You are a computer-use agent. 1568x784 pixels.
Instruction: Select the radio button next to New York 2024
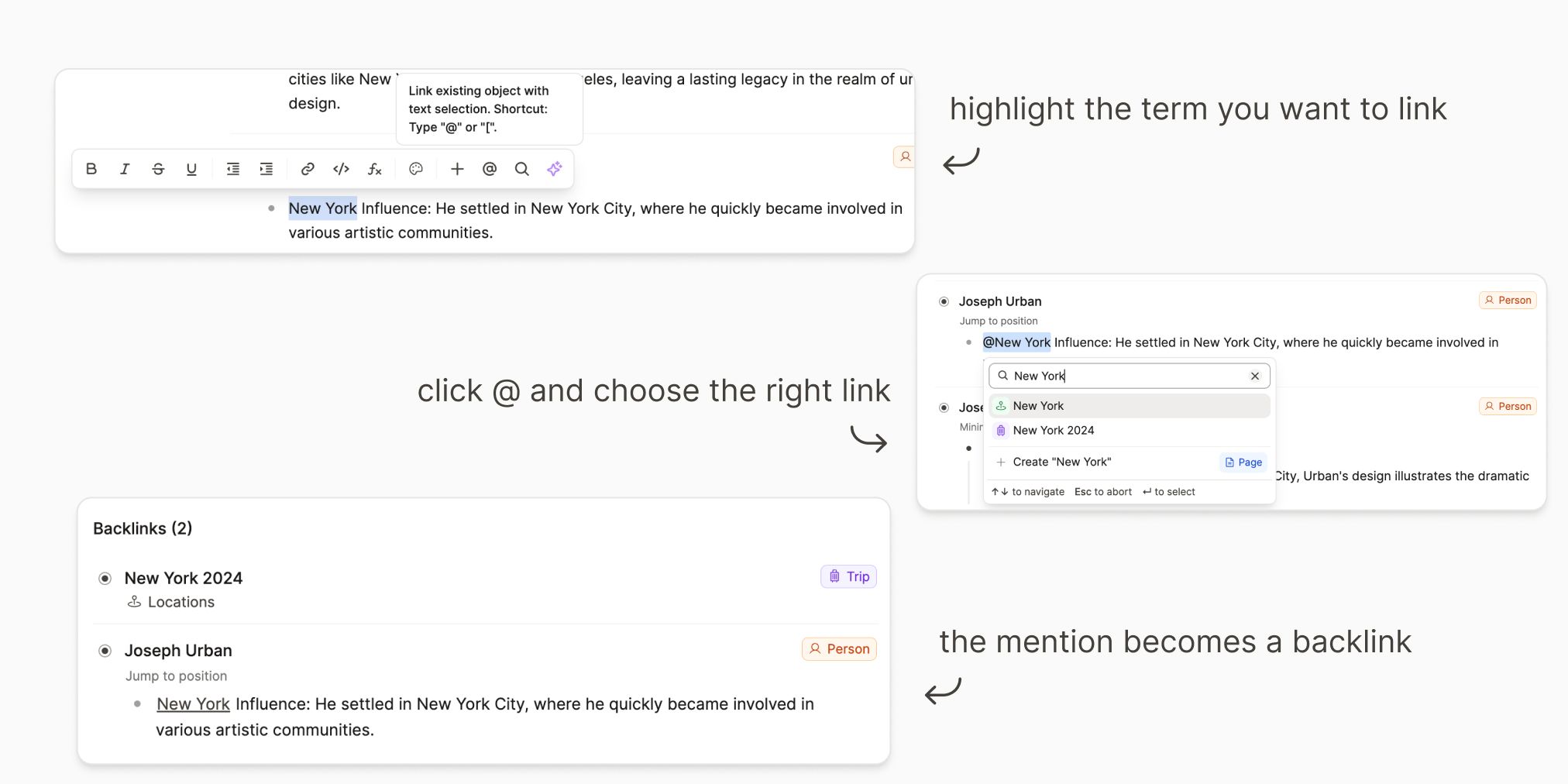point(104,578)
